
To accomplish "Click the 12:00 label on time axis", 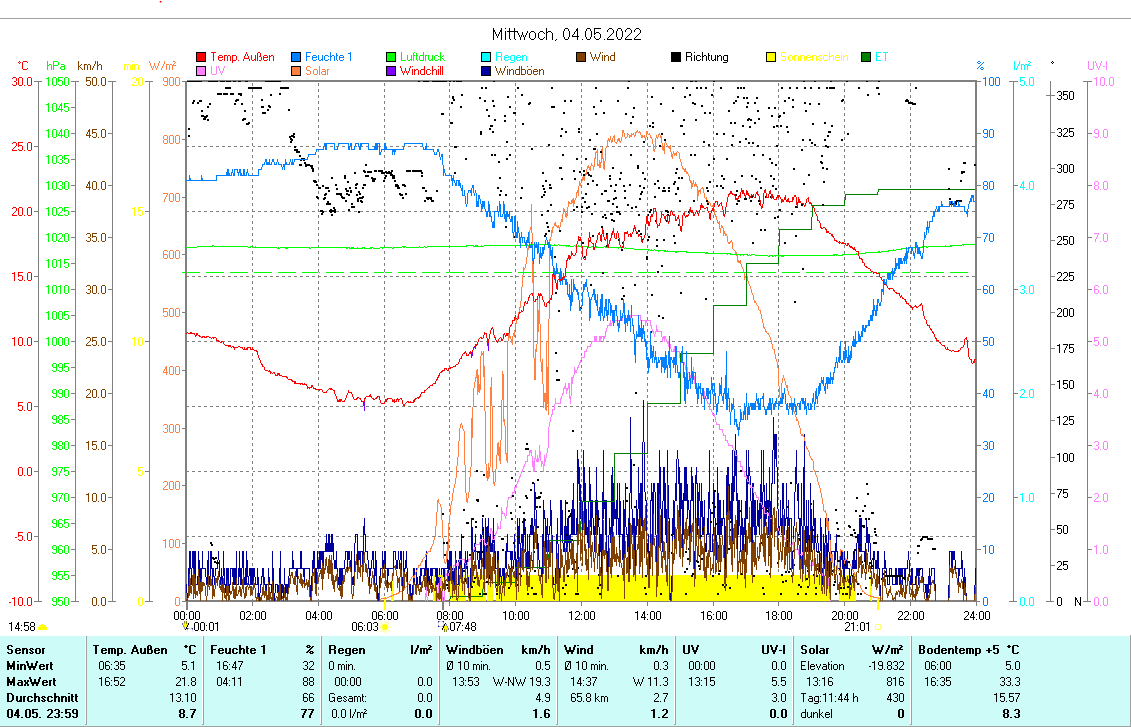I will pos(582,615).
